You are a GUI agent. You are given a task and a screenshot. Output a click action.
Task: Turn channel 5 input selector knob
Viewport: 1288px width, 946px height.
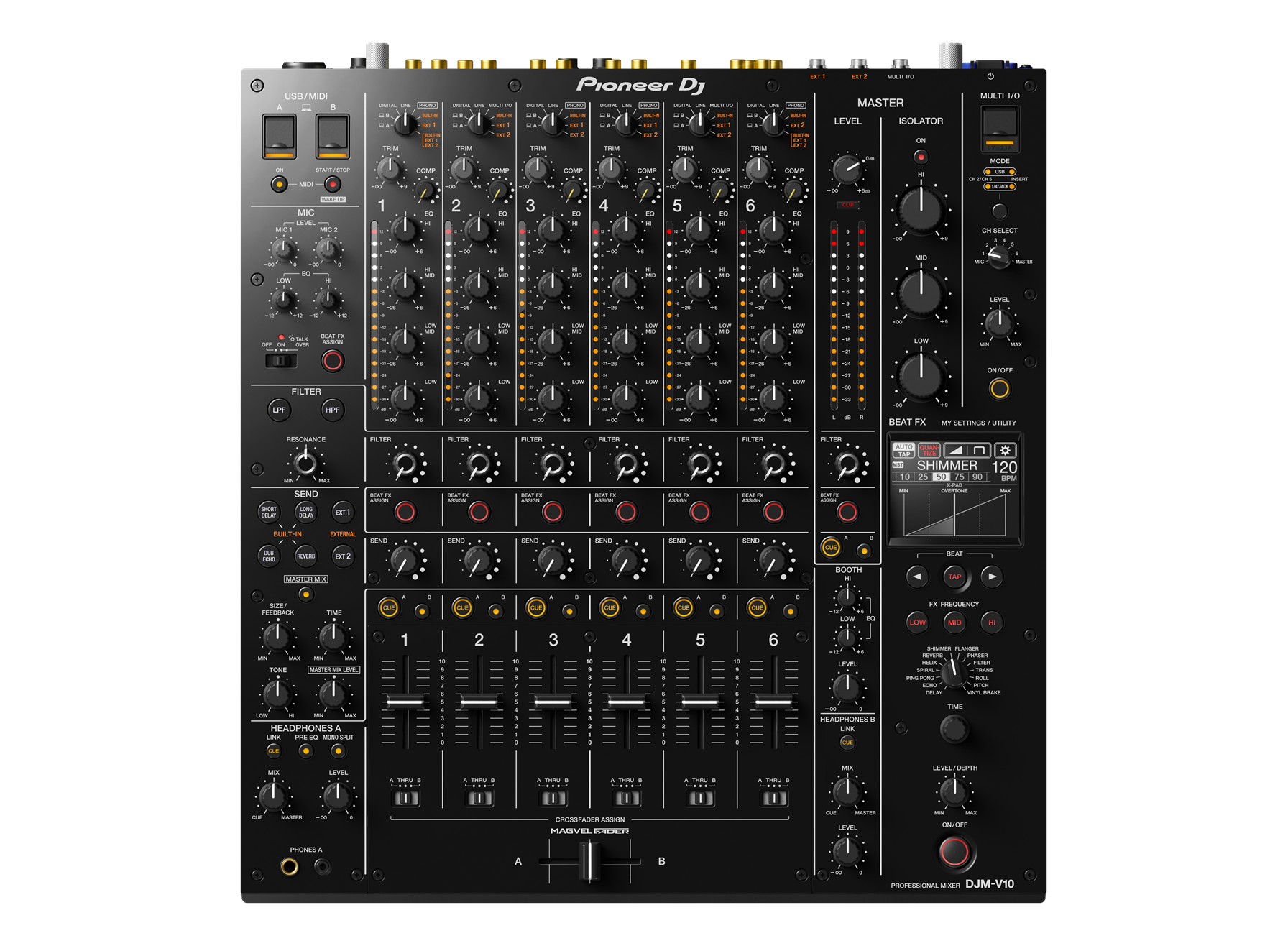[700, 124]
